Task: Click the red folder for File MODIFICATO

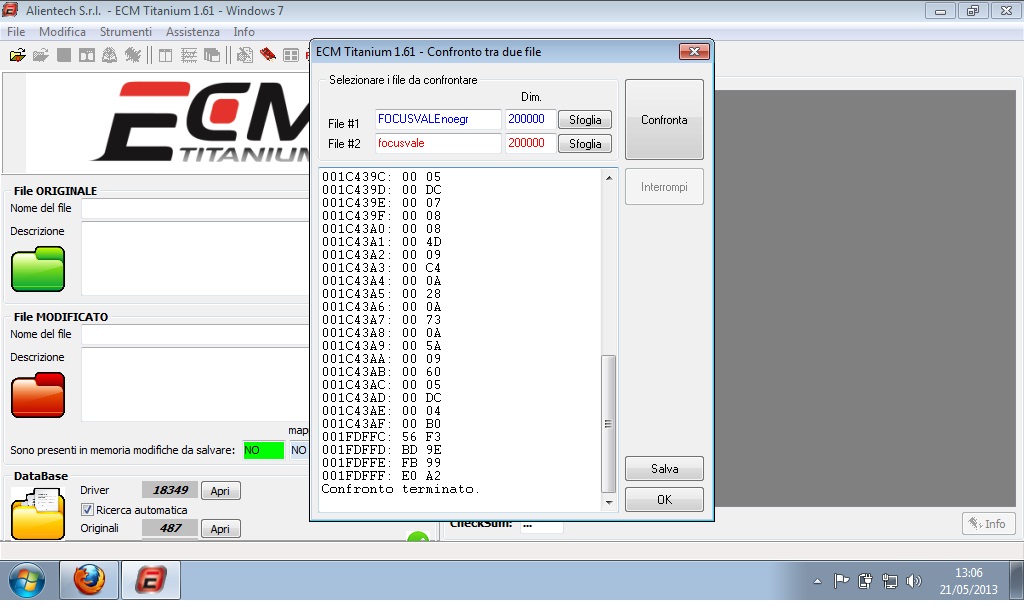Action: [x=38, y=395]
